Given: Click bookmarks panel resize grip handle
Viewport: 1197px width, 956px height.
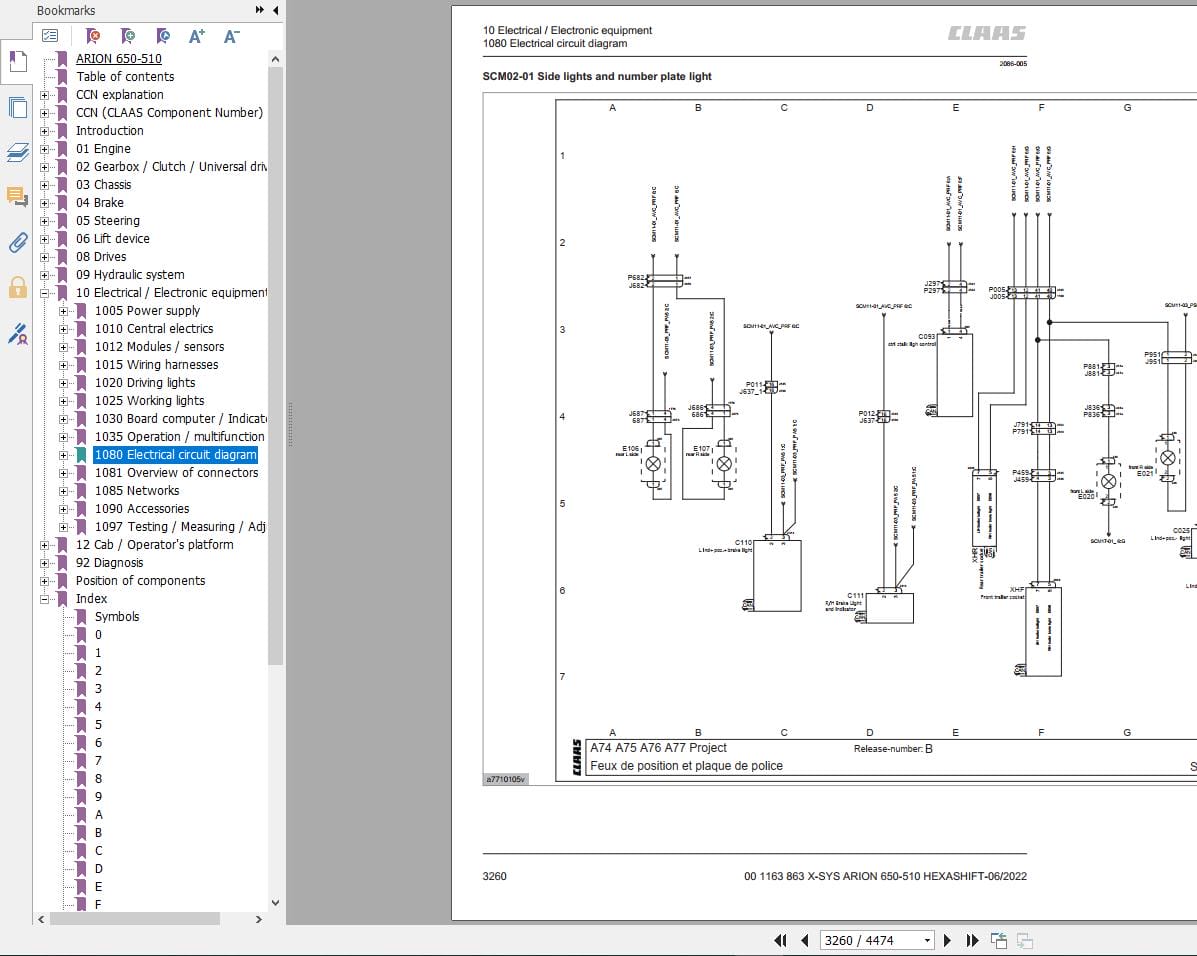Looking at the screenshot, I should tap(290, 425).
